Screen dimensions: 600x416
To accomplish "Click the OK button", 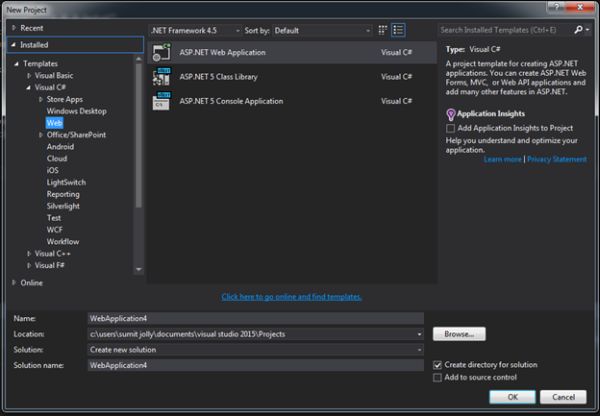I will click(x=512, y=397).
